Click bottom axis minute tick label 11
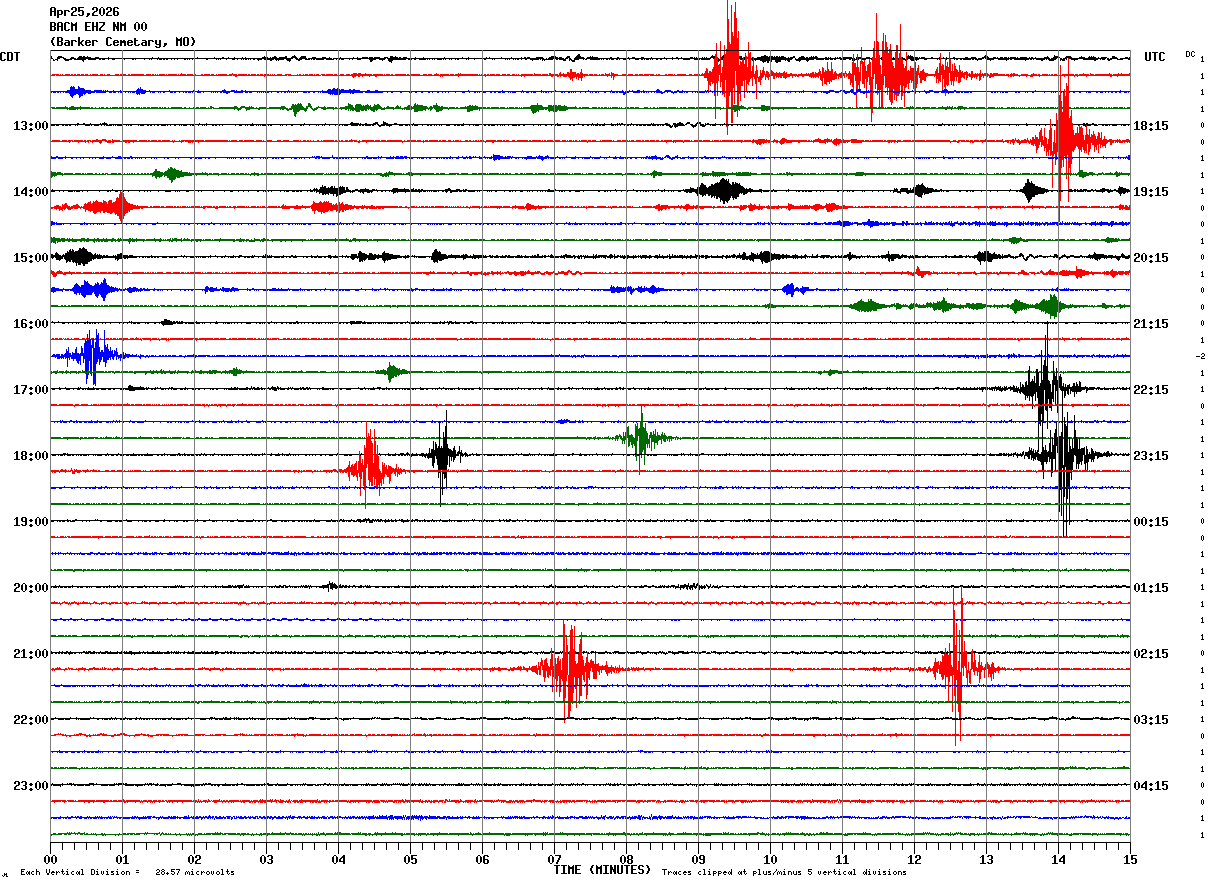The width and height of the screenshot is (1210, 886). pos(843,859)
